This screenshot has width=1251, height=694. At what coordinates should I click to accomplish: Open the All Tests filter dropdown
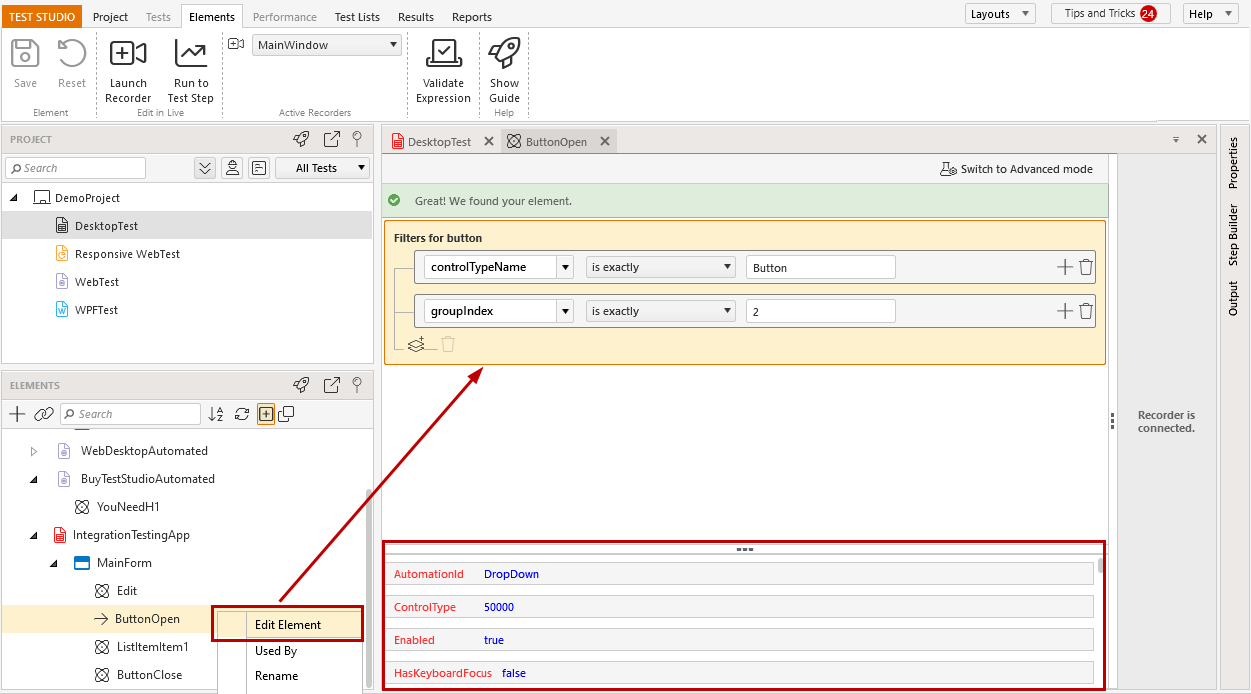pyautogui.click(x=322, y=168)
